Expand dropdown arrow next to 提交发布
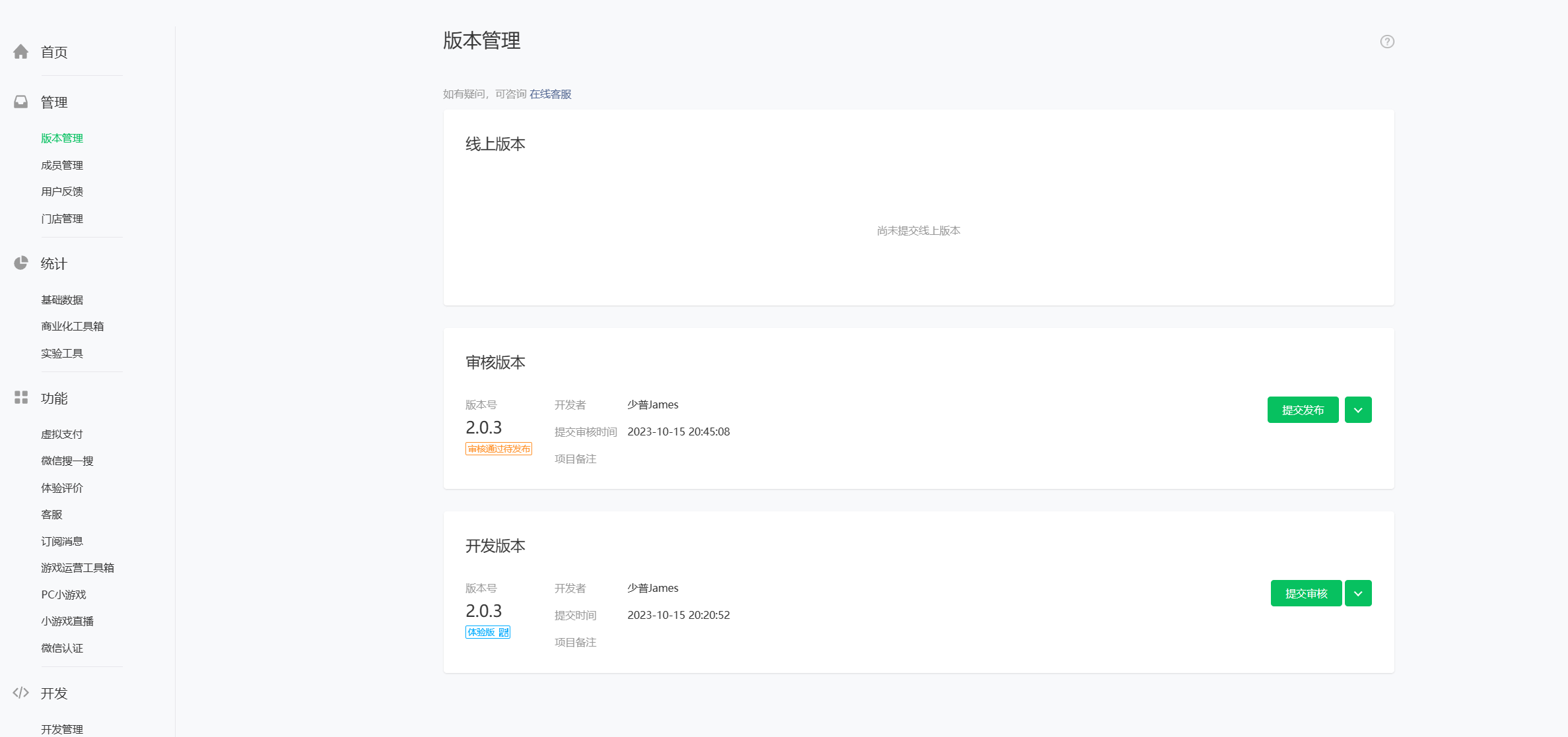Screen dimensions: 1568x737 1358,410
